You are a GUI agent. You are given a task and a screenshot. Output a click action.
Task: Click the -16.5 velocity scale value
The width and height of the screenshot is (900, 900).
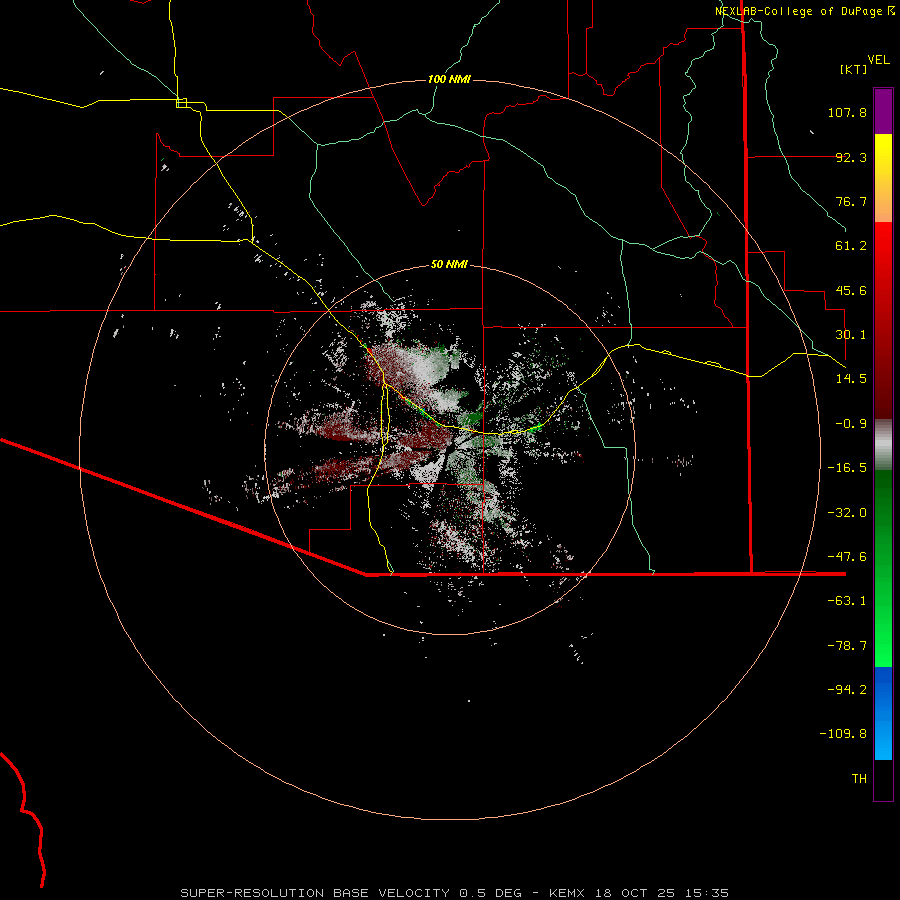847,468
